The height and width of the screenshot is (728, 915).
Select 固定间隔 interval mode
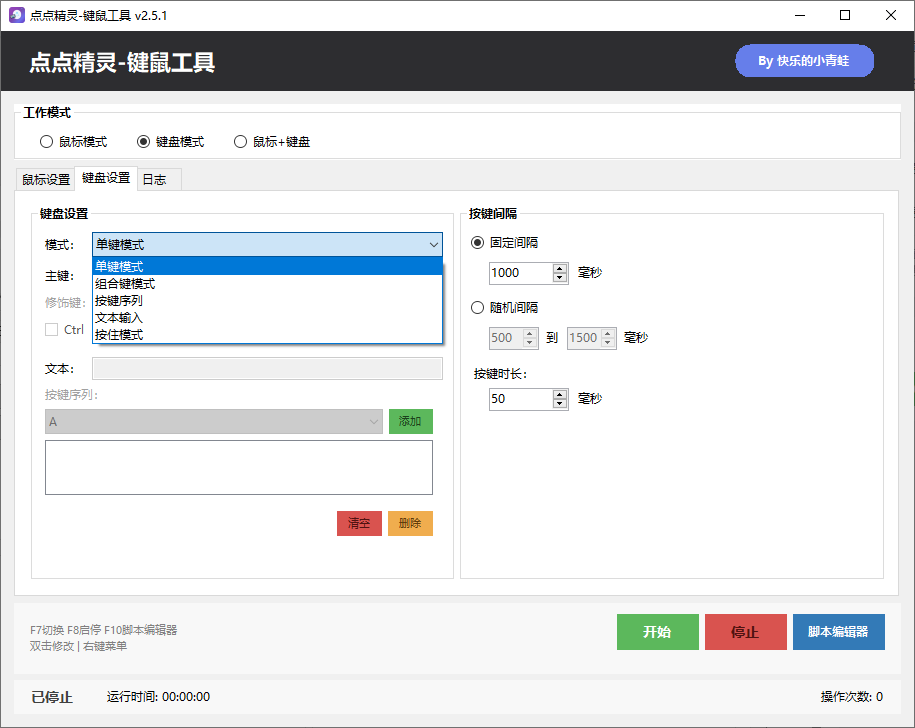[x=477, y=241]
